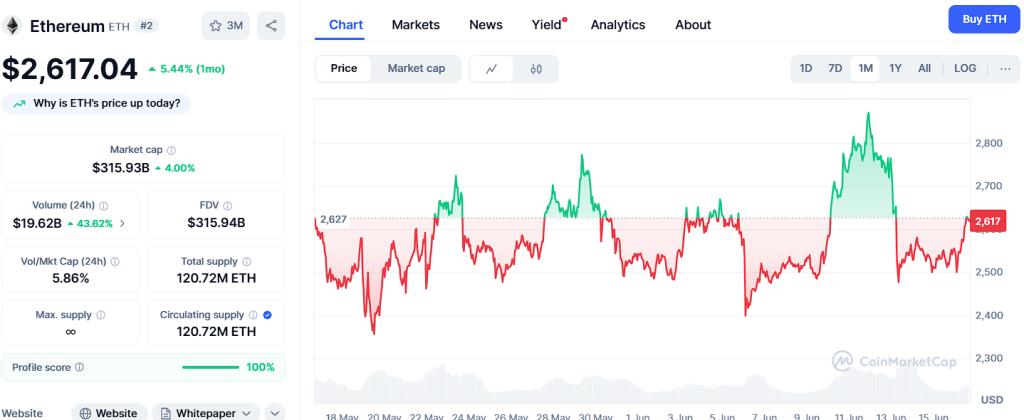The width and height of the screenshot is (1024, 420).
Task: Open the chart more options ellipsis
Action: 1005,69
